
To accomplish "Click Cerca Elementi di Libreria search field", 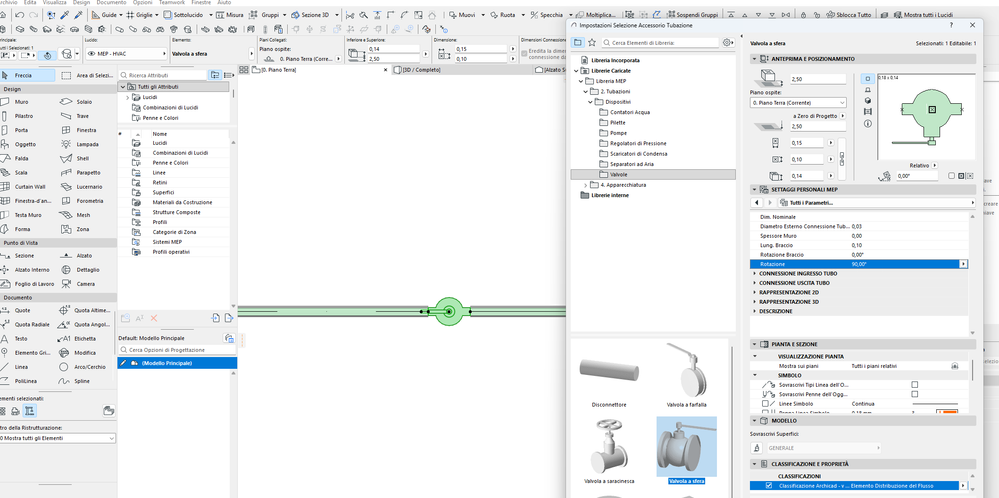I will point(661,43).
